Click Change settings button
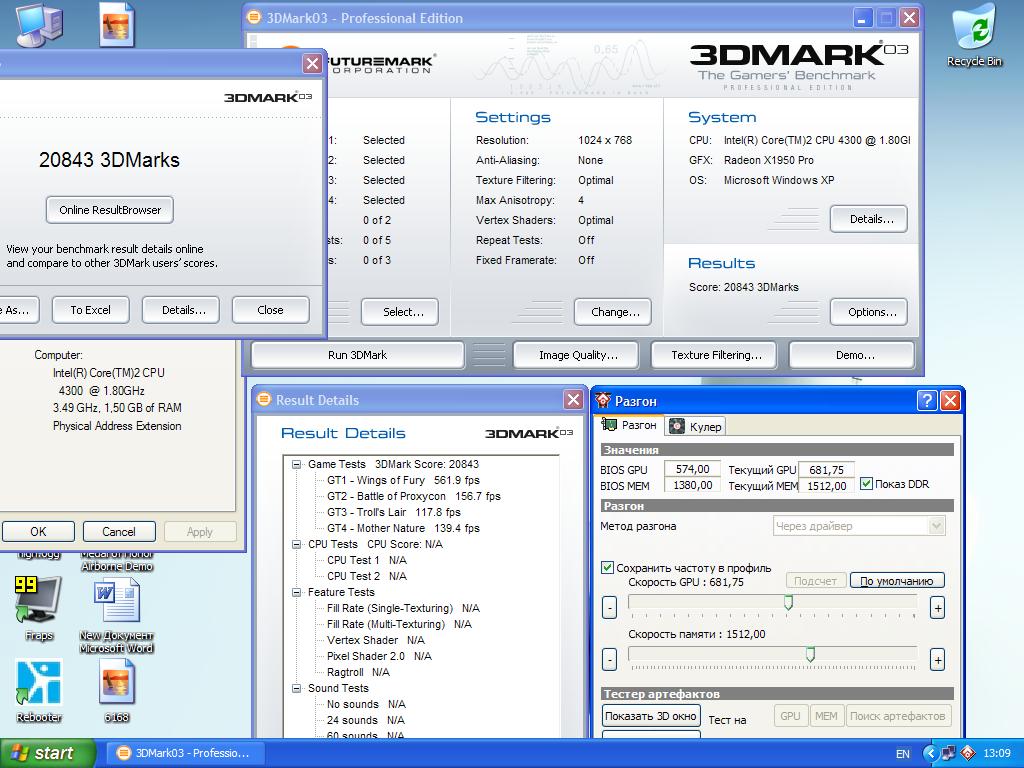Image resolution: width=1024 pixels, height=768 pixels. (615, 312)
